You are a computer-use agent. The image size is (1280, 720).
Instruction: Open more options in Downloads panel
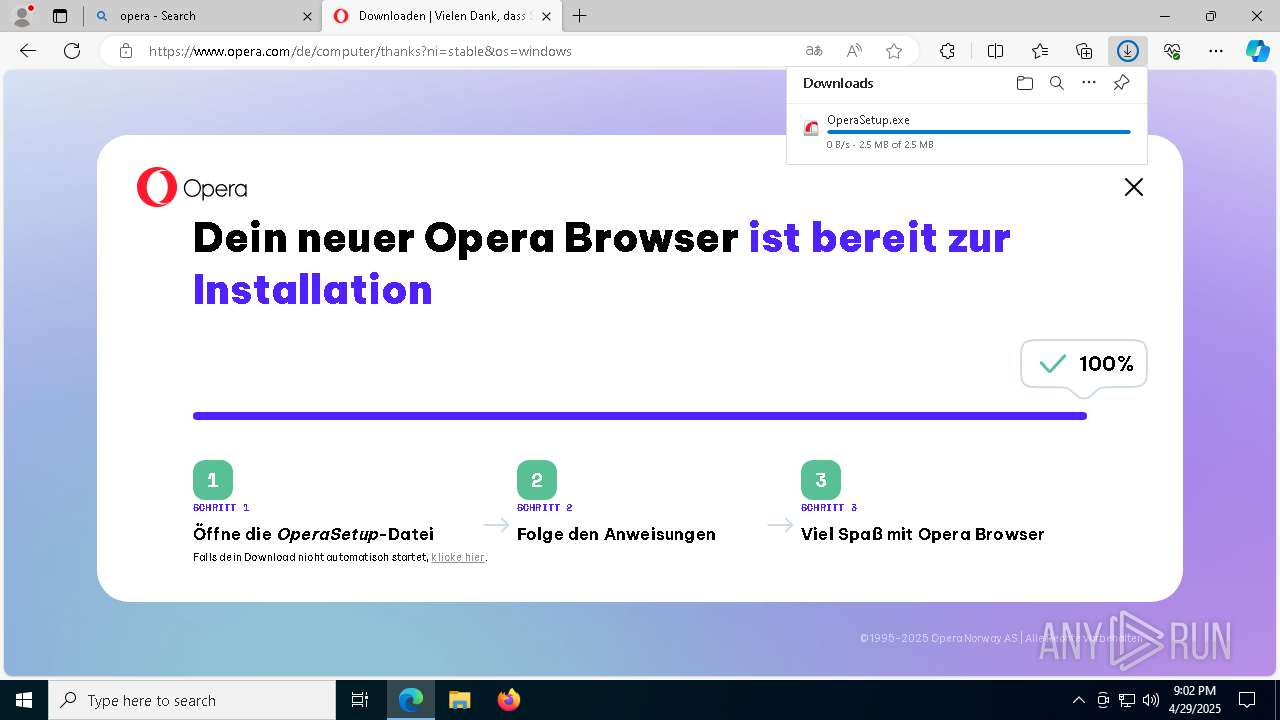1089,83
